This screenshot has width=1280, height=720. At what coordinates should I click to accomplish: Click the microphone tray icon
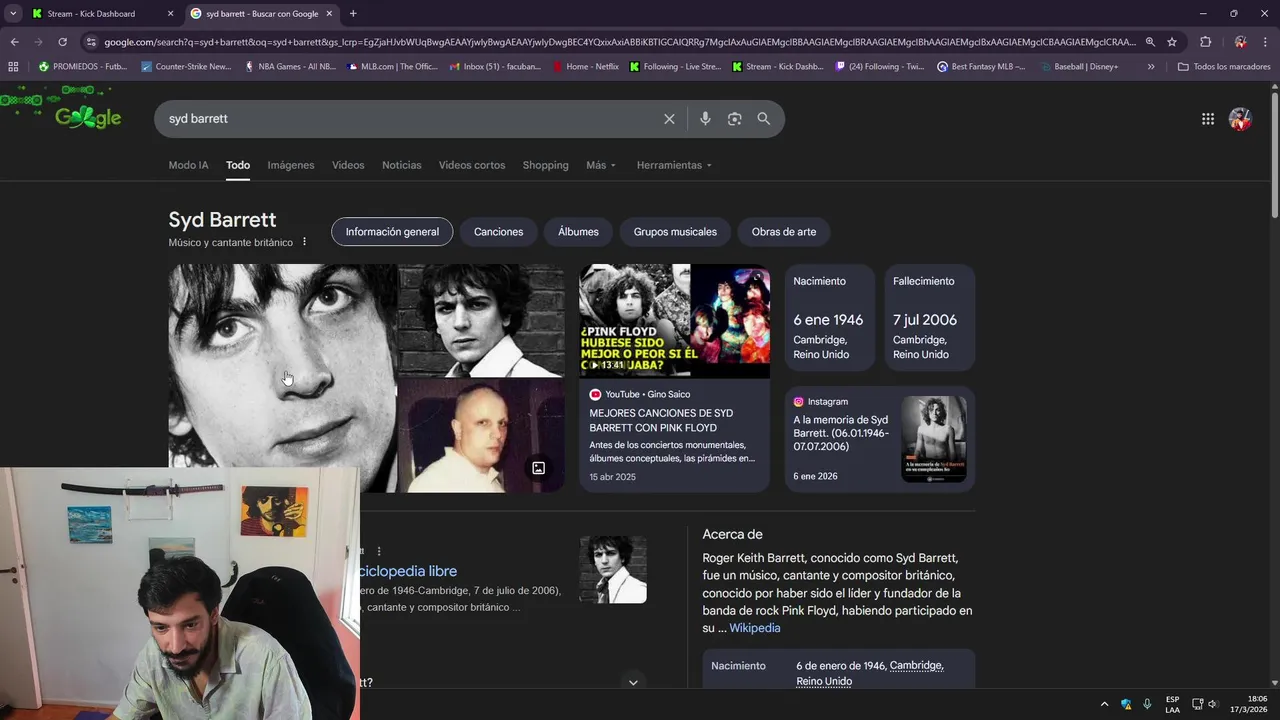(x=1147, y=704)
